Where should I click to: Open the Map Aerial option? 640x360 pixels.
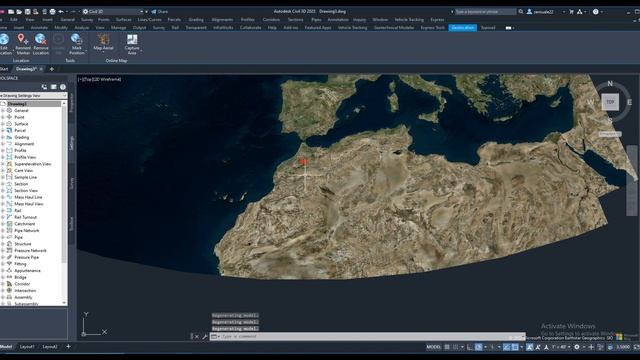pos(103,42)
